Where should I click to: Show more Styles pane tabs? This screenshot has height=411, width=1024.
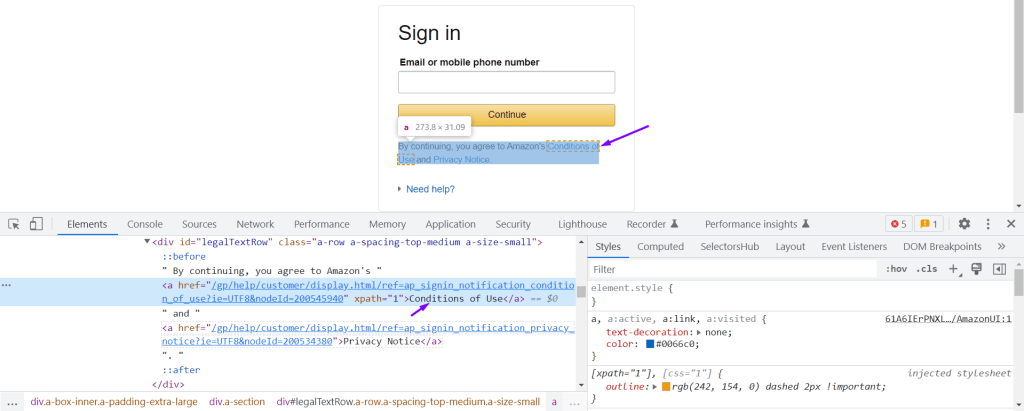(1001, 246)
